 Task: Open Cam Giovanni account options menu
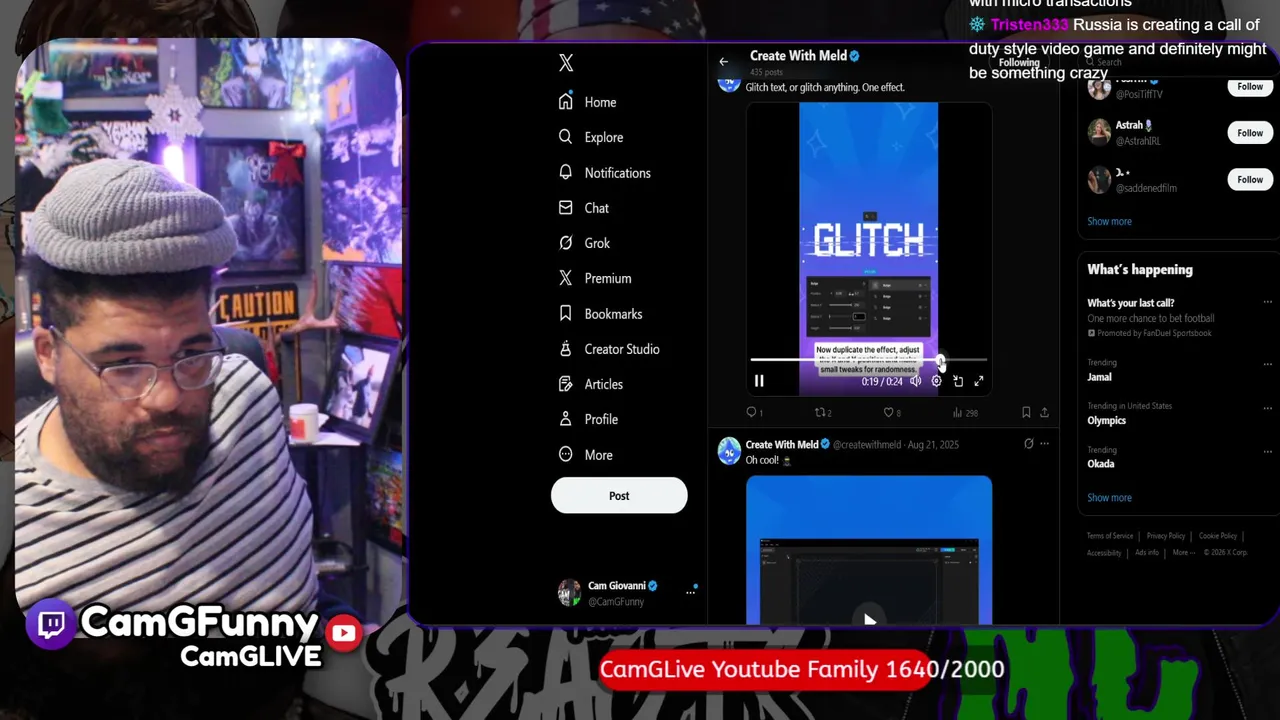pos(690,593)
